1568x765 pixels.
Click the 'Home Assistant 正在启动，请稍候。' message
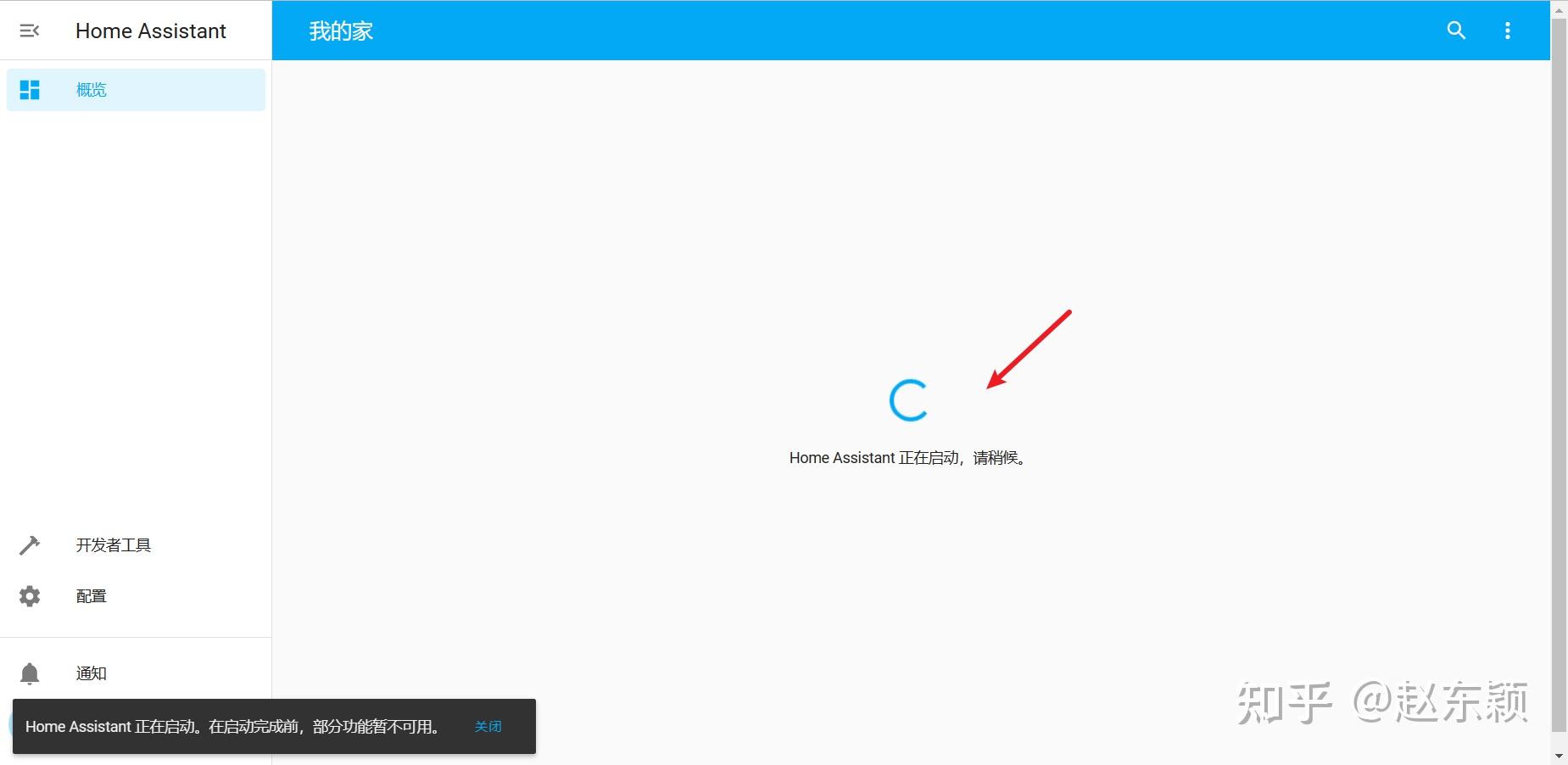coord(909,458)
